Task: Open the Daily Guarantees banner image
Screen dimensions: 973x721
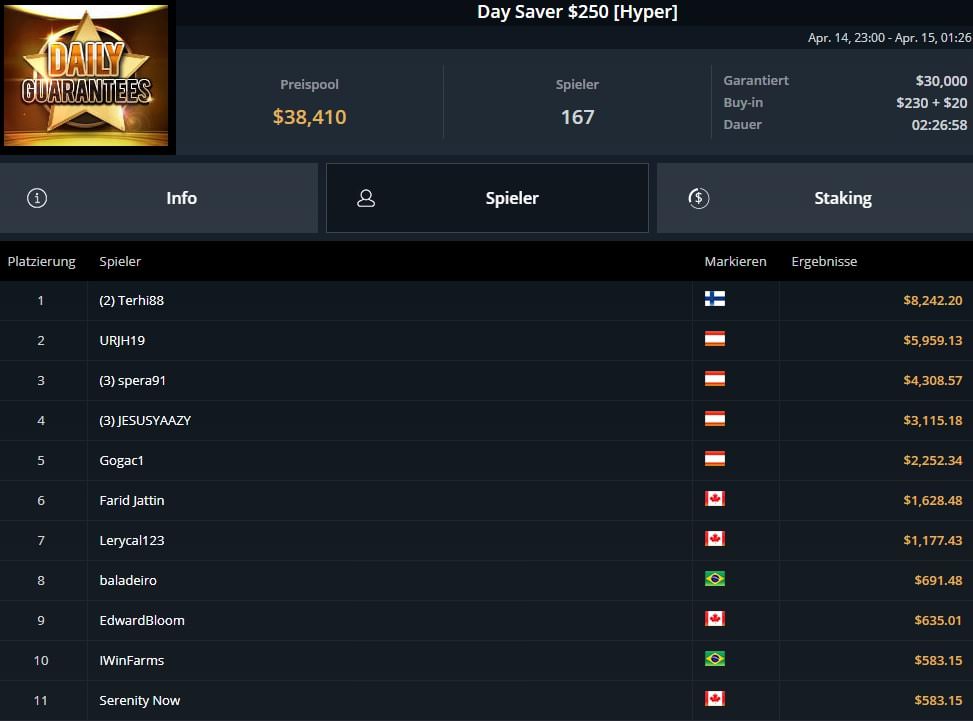Action: point(87,77)
